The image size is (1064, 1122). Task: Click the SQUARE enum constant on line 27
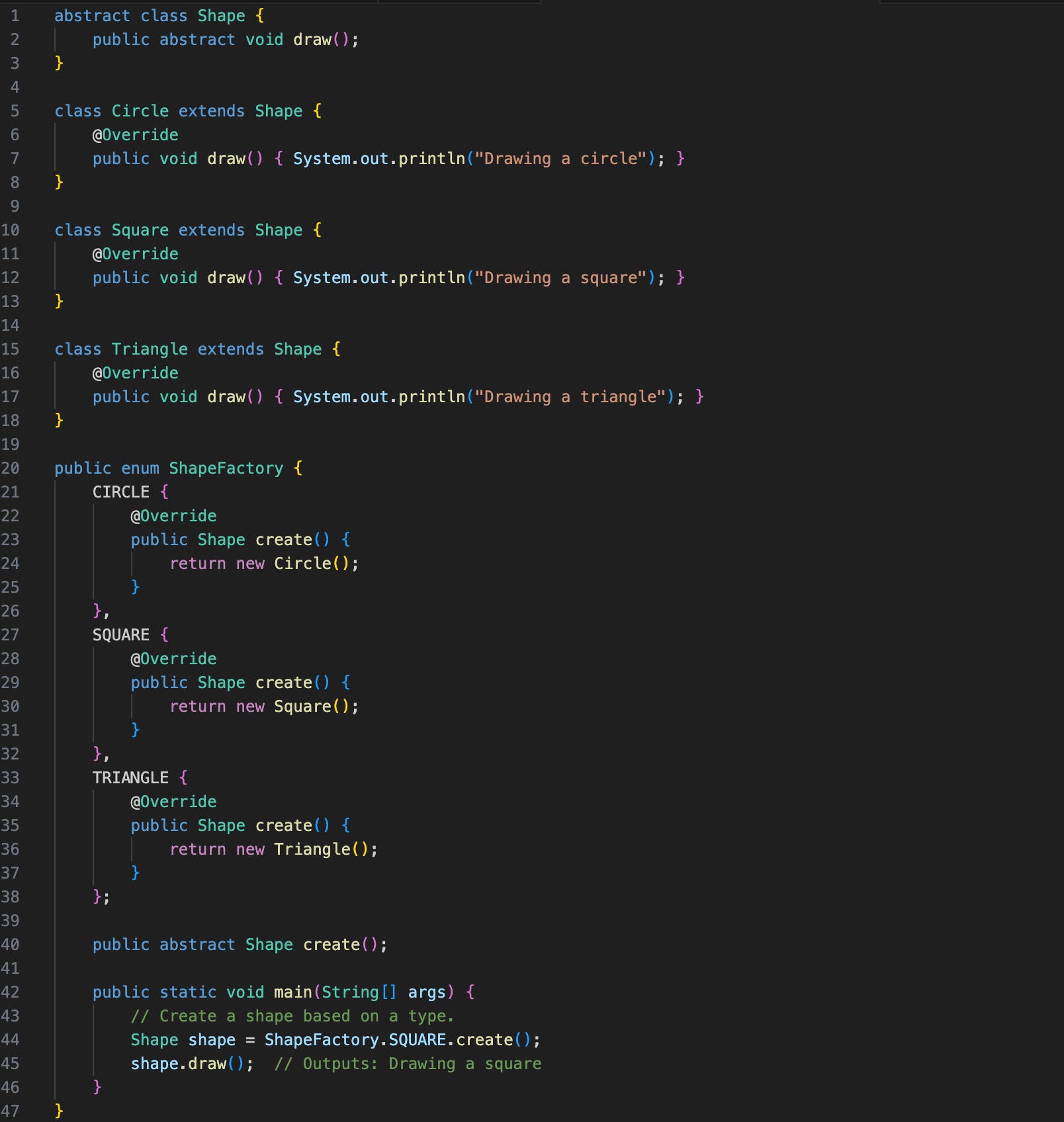click(x=121, y=635)
